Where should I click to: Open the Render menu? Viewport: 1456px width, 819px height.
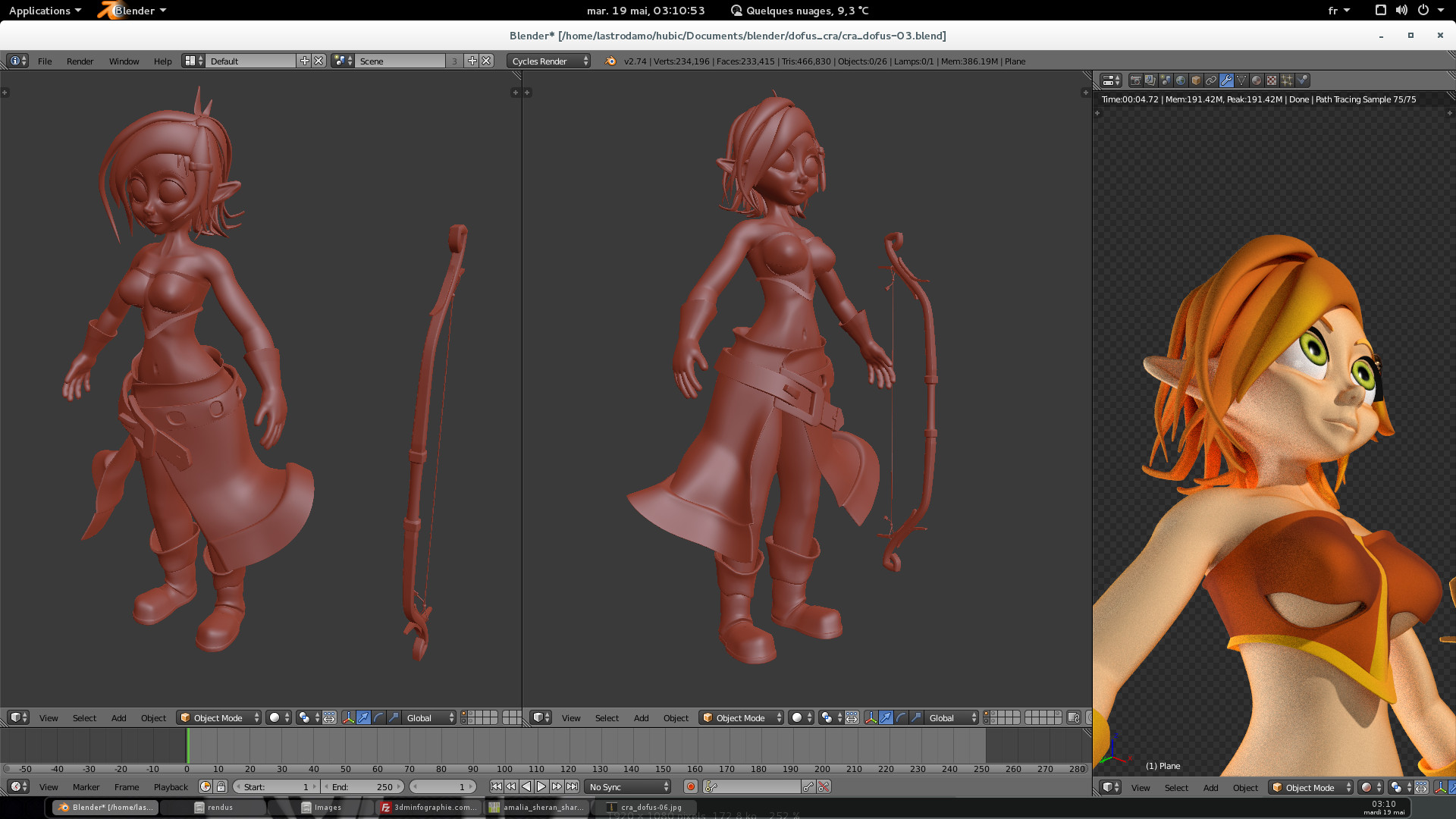(80, 61)
